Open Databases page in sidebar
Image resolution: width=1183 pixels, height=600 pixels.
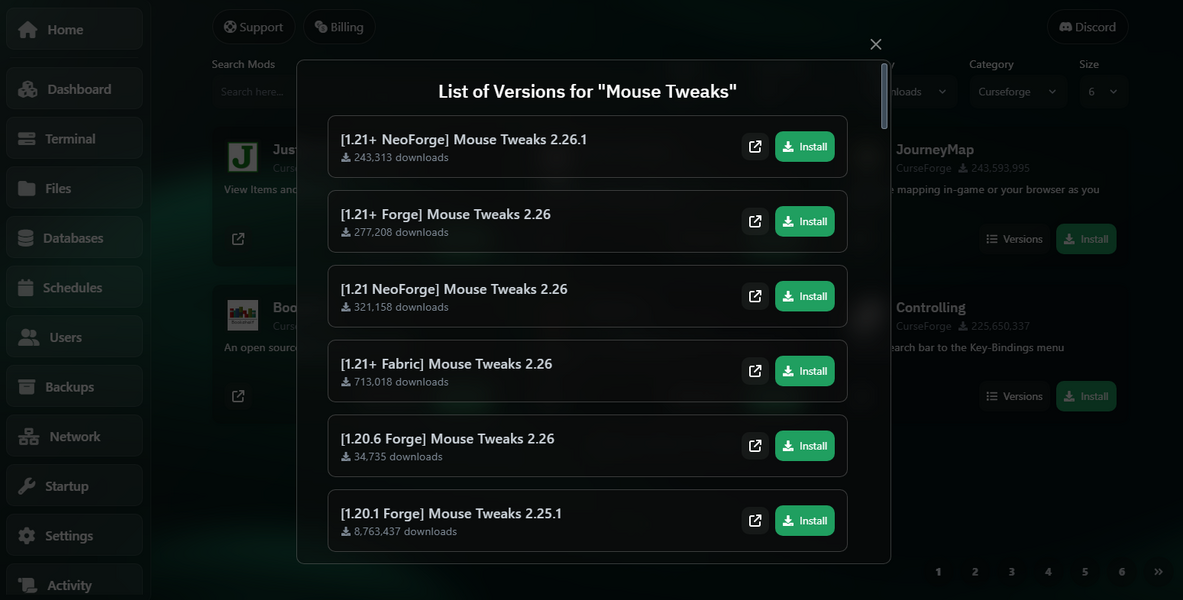74,238
